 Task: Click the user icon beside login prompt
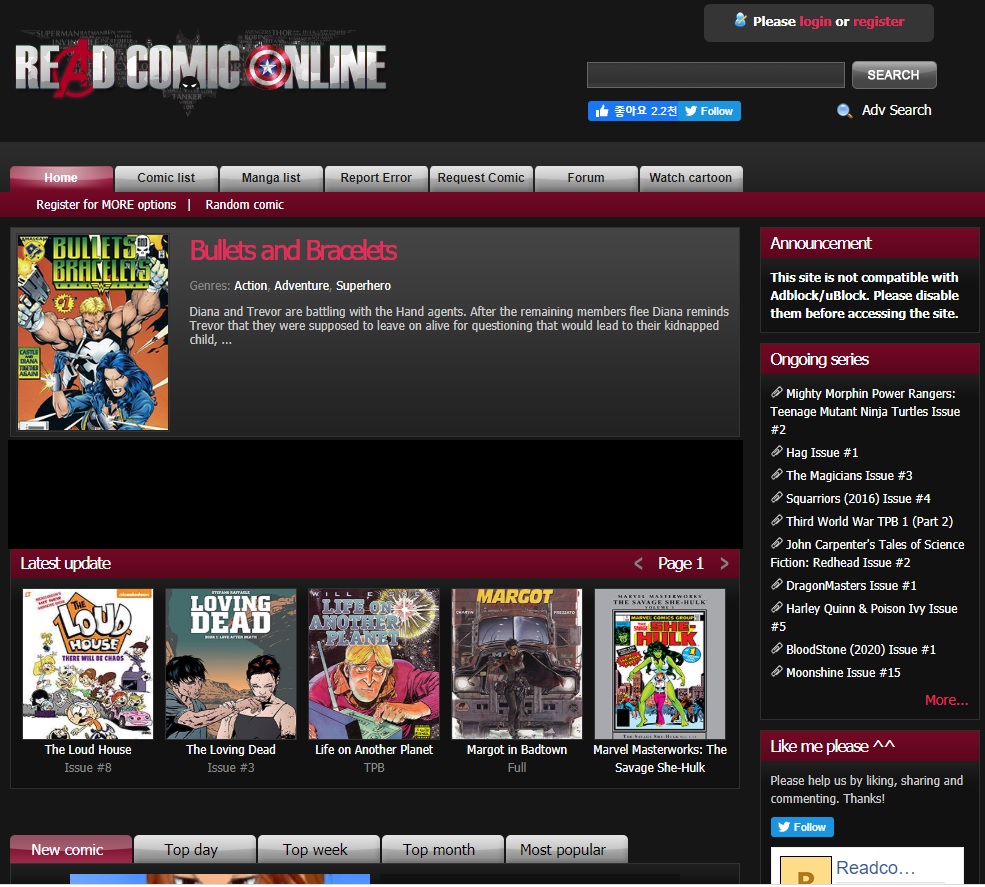(741, 20)
